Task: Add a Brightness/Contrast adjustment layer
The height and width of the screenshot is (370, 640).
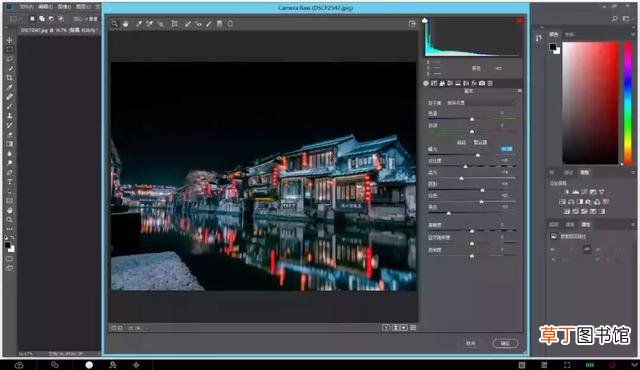Action: [567, 192]
